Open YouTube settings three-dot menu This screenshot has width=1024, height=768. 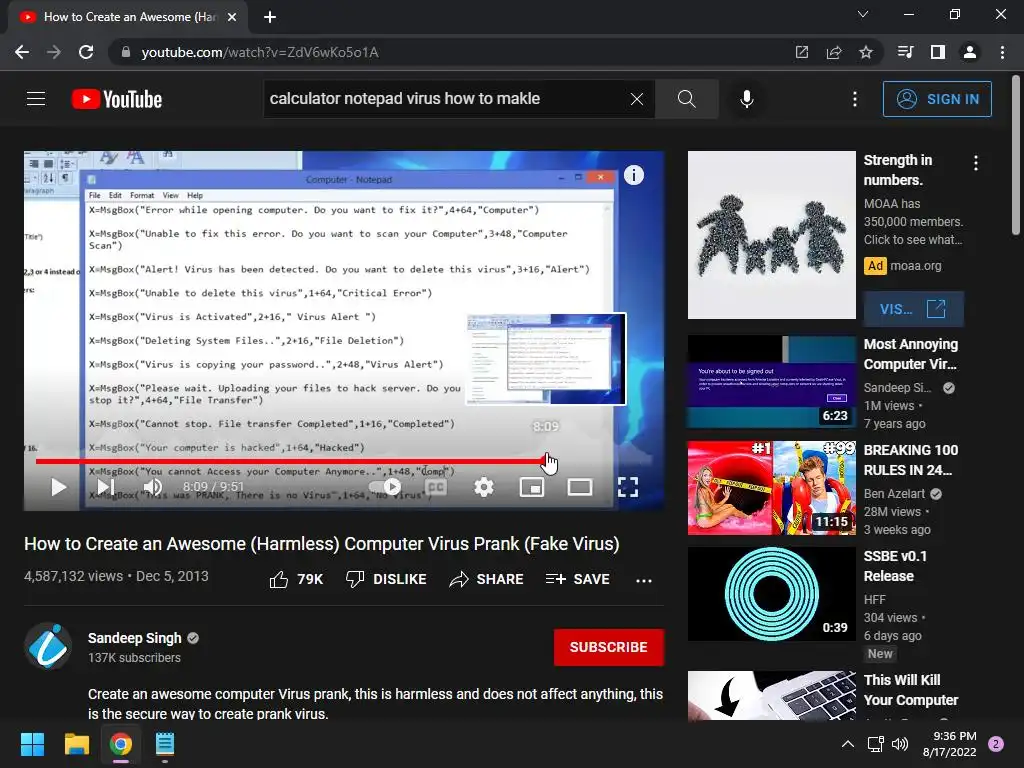point(855,99)
